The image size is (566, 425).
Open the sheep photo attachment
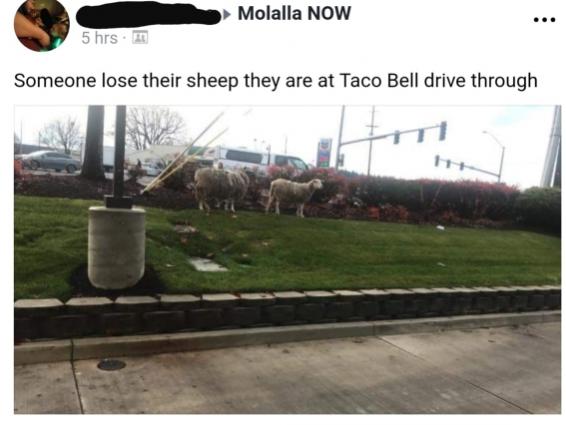(x=287, y=259)
